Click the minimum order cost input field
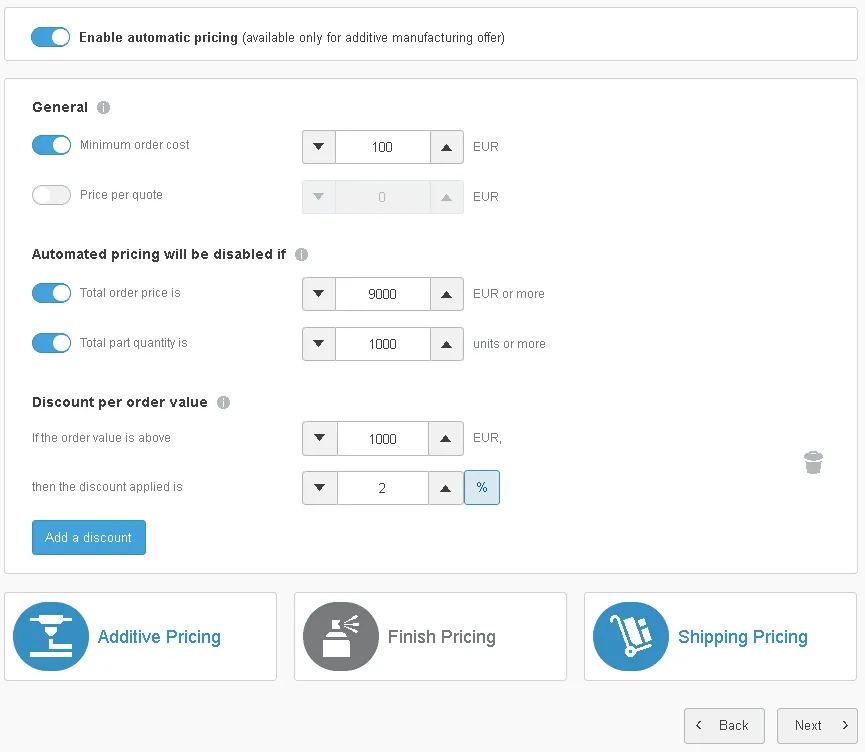865x752 pixels. coord(382,147)
